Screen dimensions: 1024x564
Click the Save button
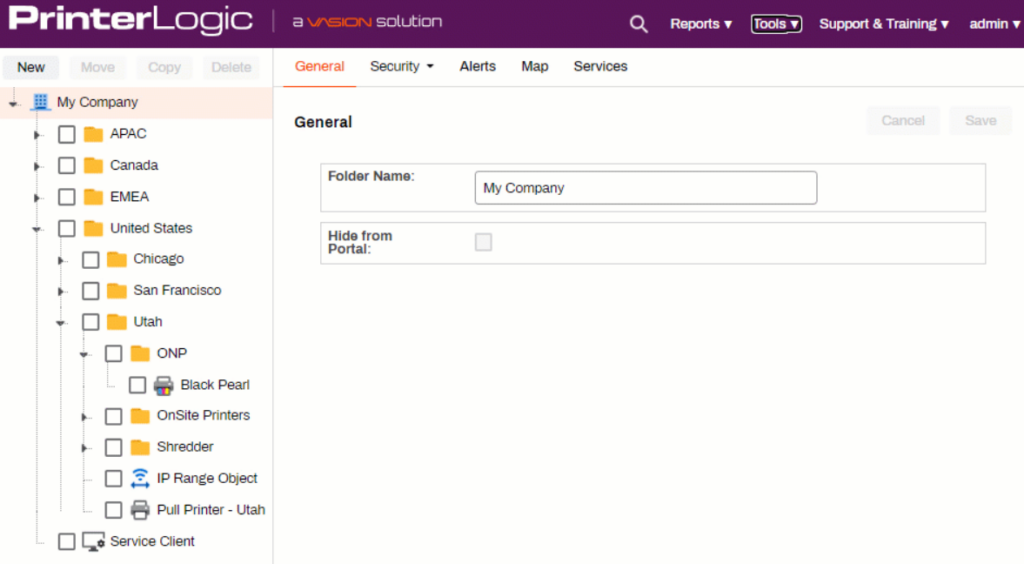(x=980, y=121)
